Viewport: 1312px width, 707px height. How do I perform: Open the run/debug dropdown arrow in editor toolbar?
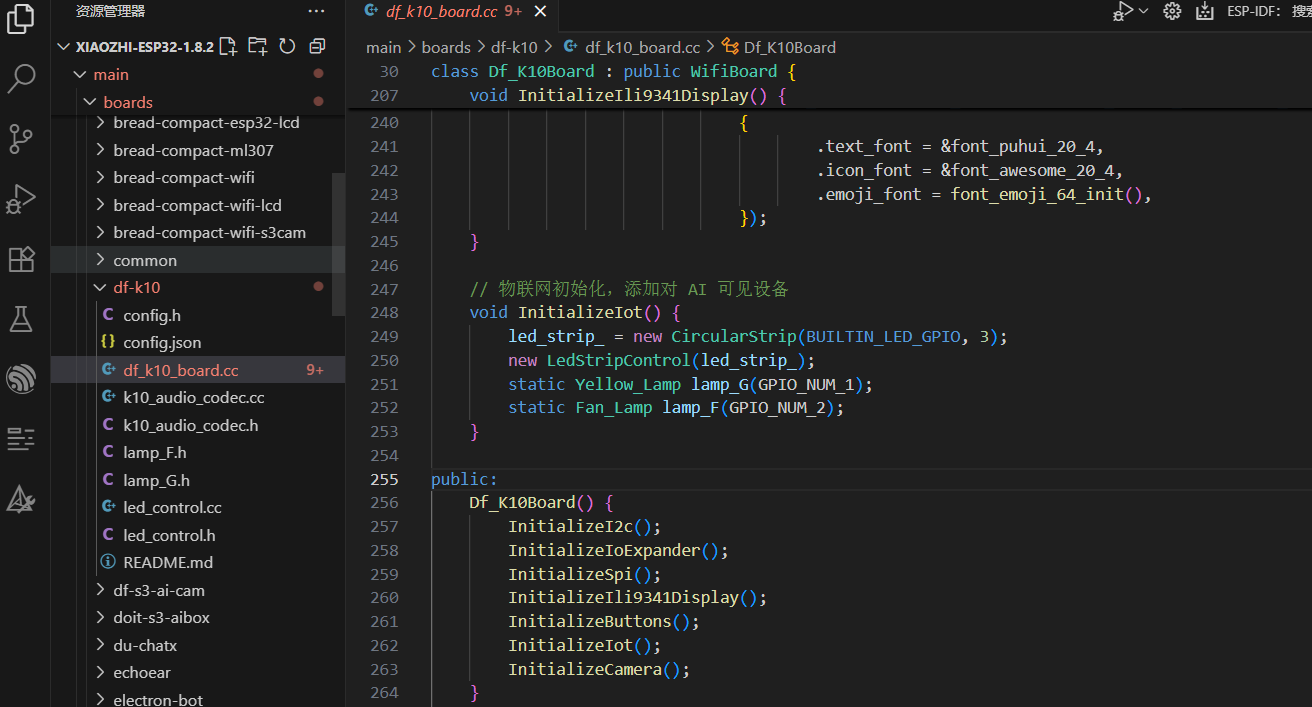point(1144,12)
